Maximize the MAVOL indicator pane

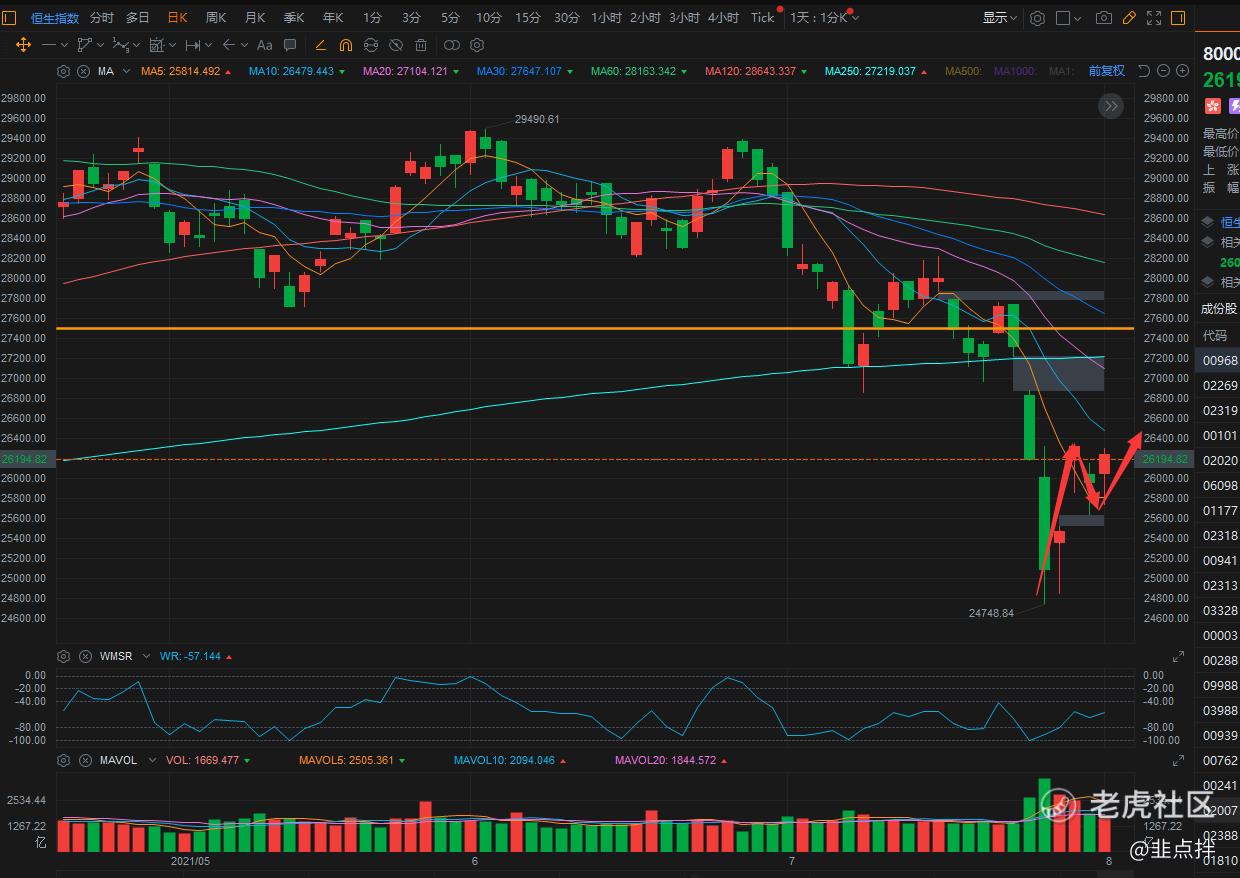click(1178, 761)
